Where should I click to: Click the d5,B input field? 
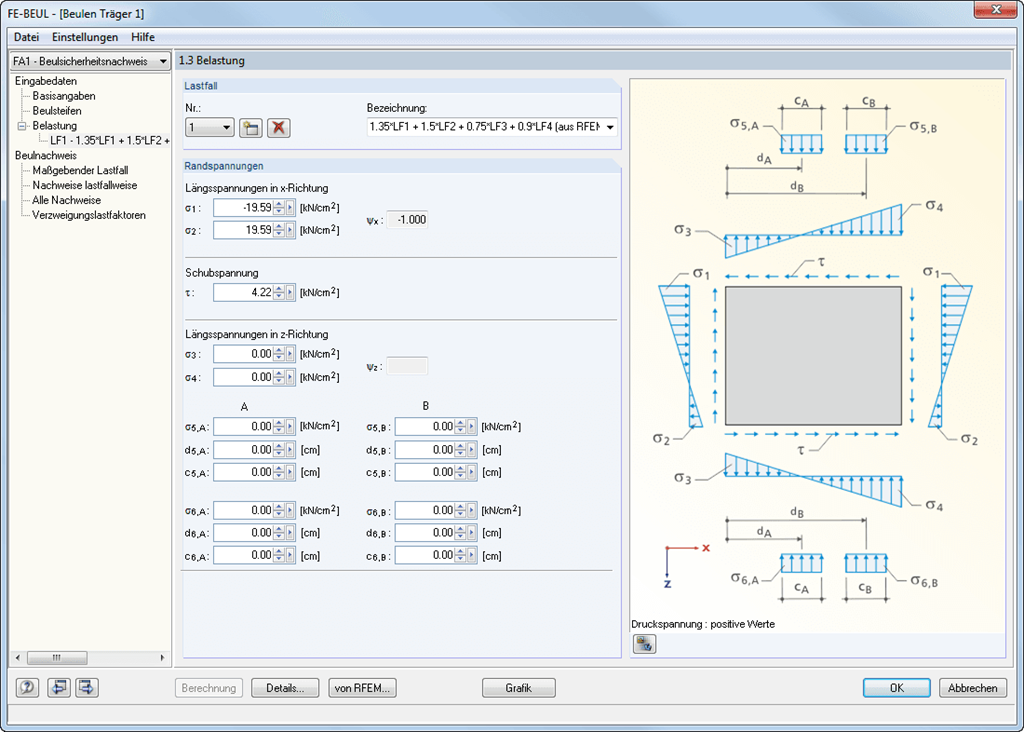[424, 450]
